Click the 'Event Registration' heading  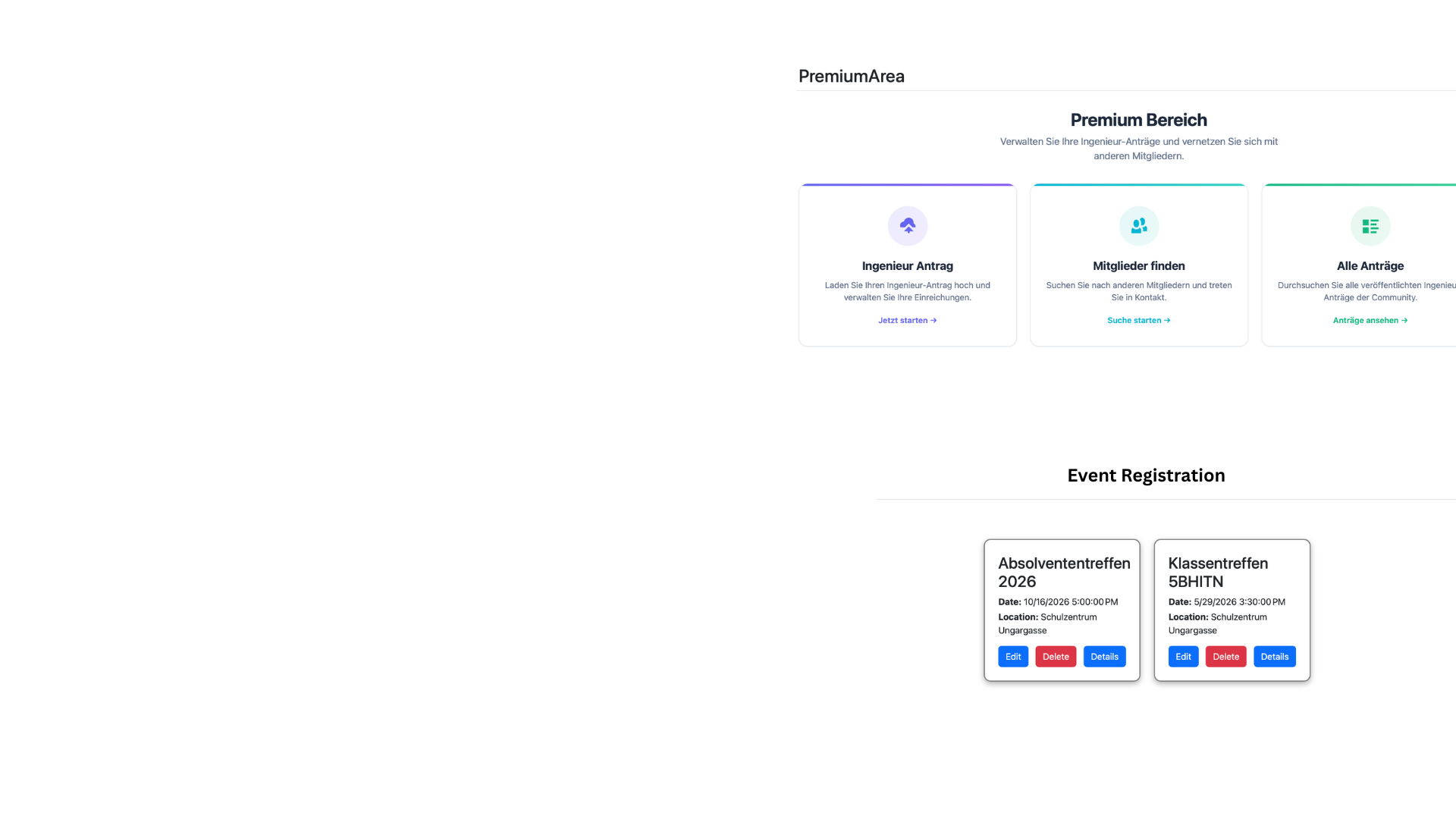point(1146,475)
